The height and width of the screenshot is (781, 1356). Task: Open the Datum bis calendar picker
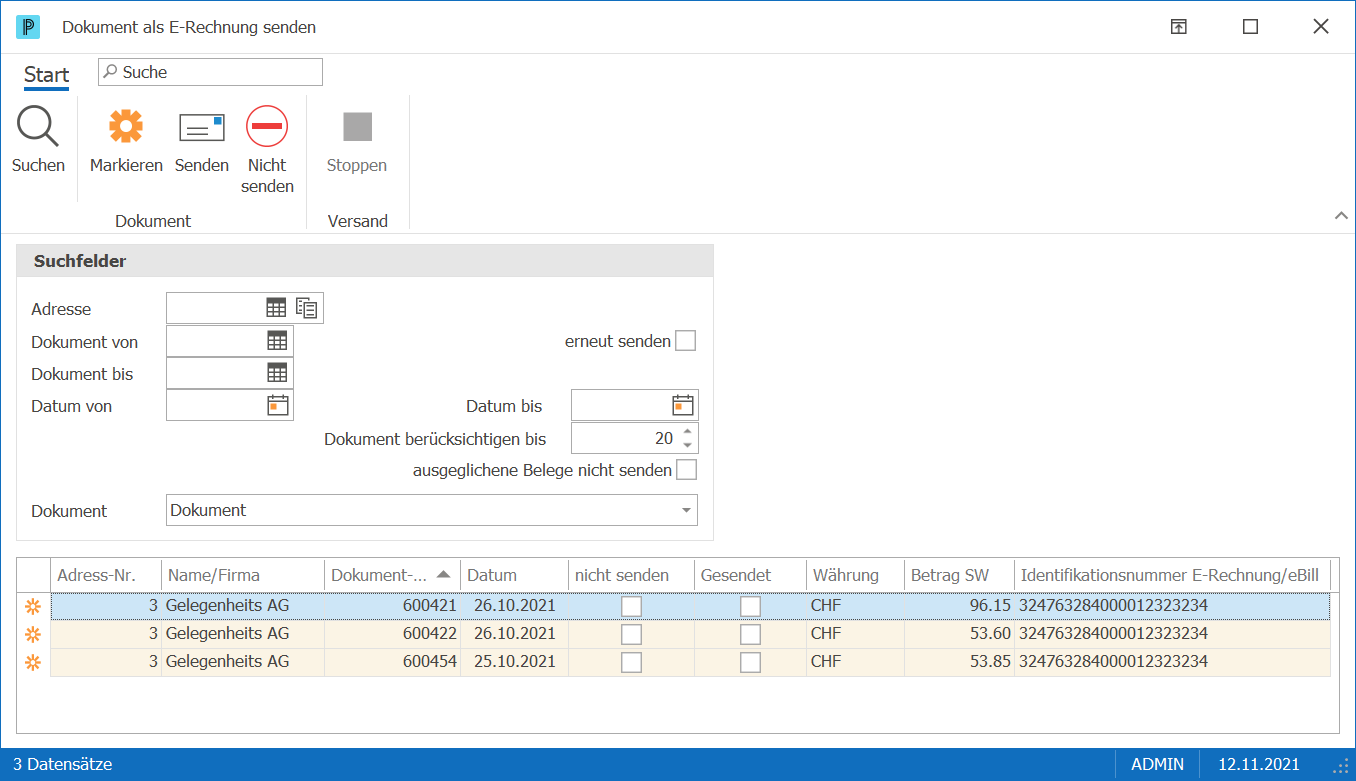coord(683,405)
